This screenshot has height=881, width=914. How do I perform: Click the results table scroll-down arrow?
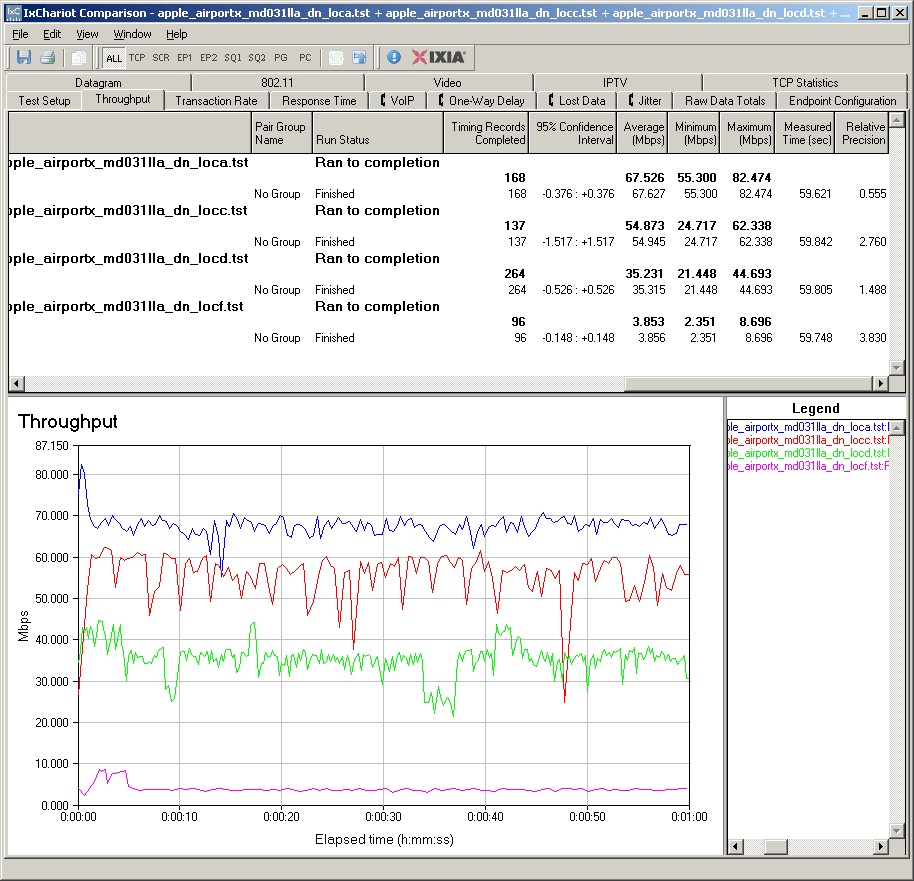tap(897, 367)
